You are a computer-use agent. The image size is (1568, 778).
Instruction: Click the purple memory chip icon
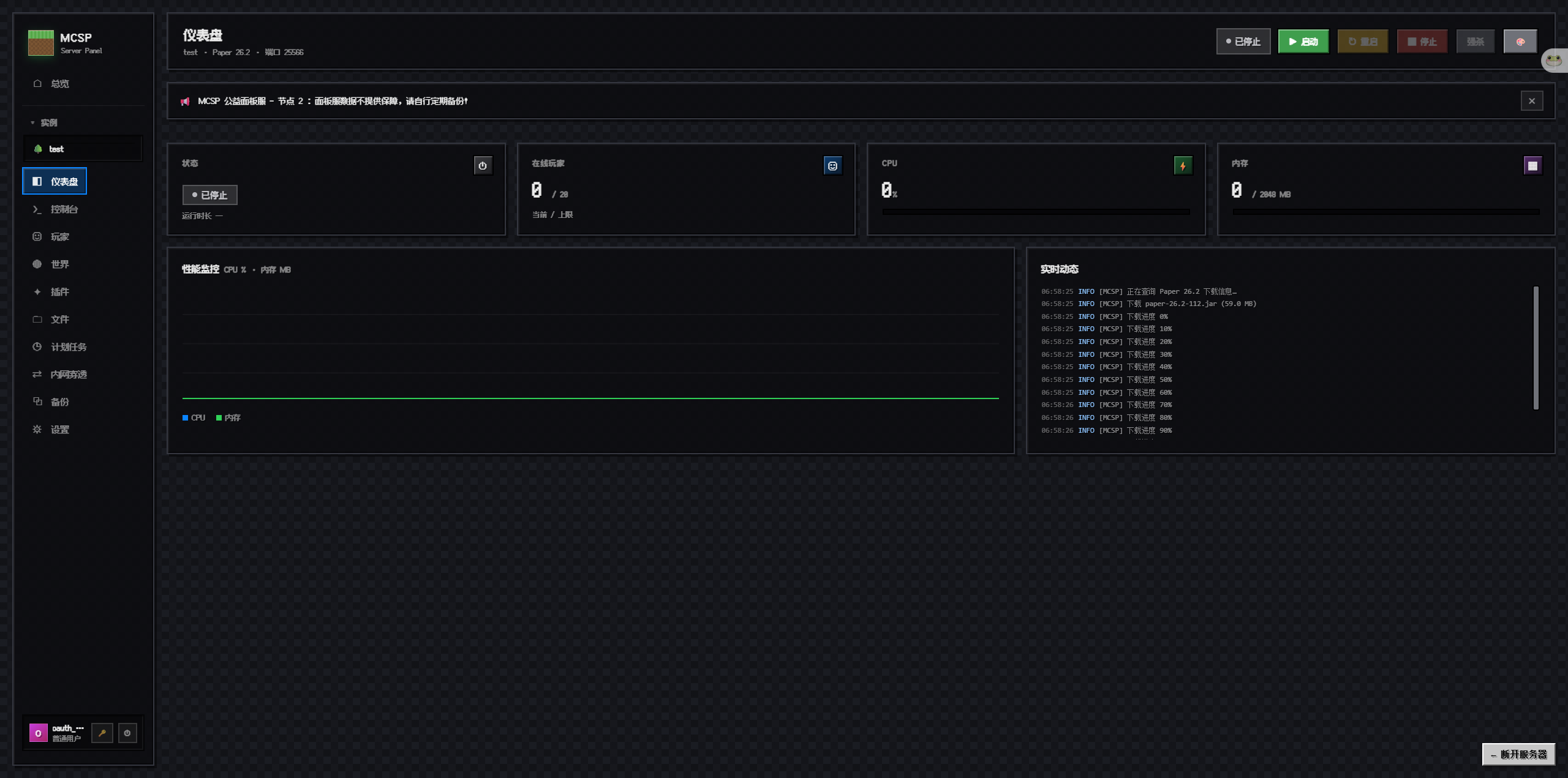pyautogui.click(x=1532, y=165)
